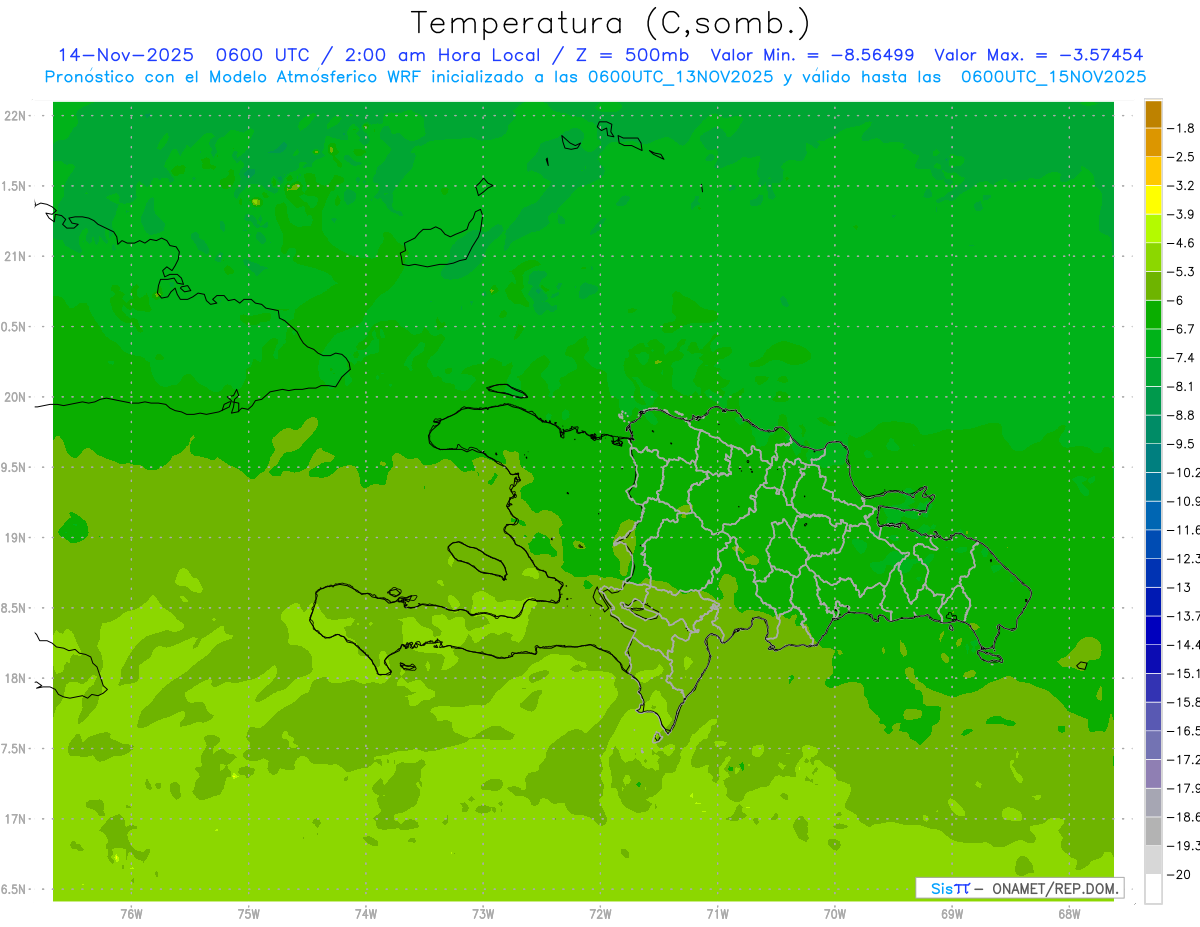Click the '20N' latitude label
The image size is (1200, 927).
[x=15, y=397]
